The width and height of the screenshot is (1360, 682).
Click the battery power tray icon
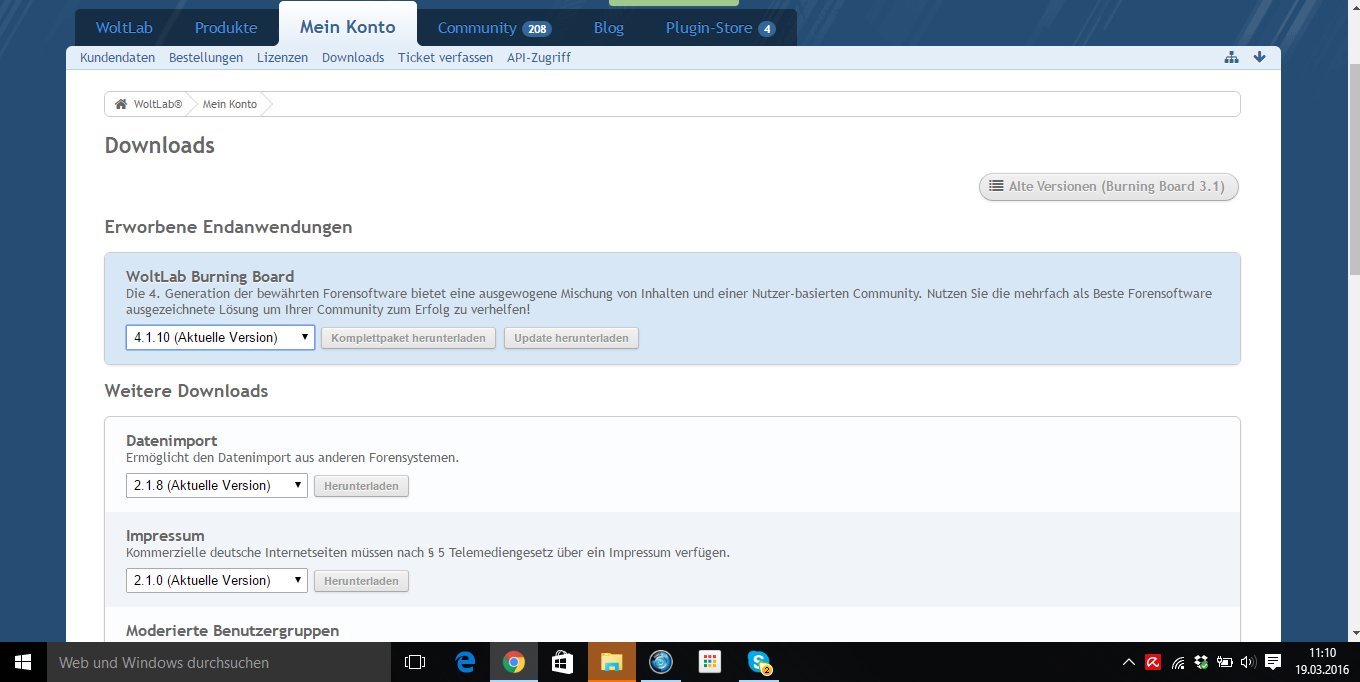pos(1224,662)
